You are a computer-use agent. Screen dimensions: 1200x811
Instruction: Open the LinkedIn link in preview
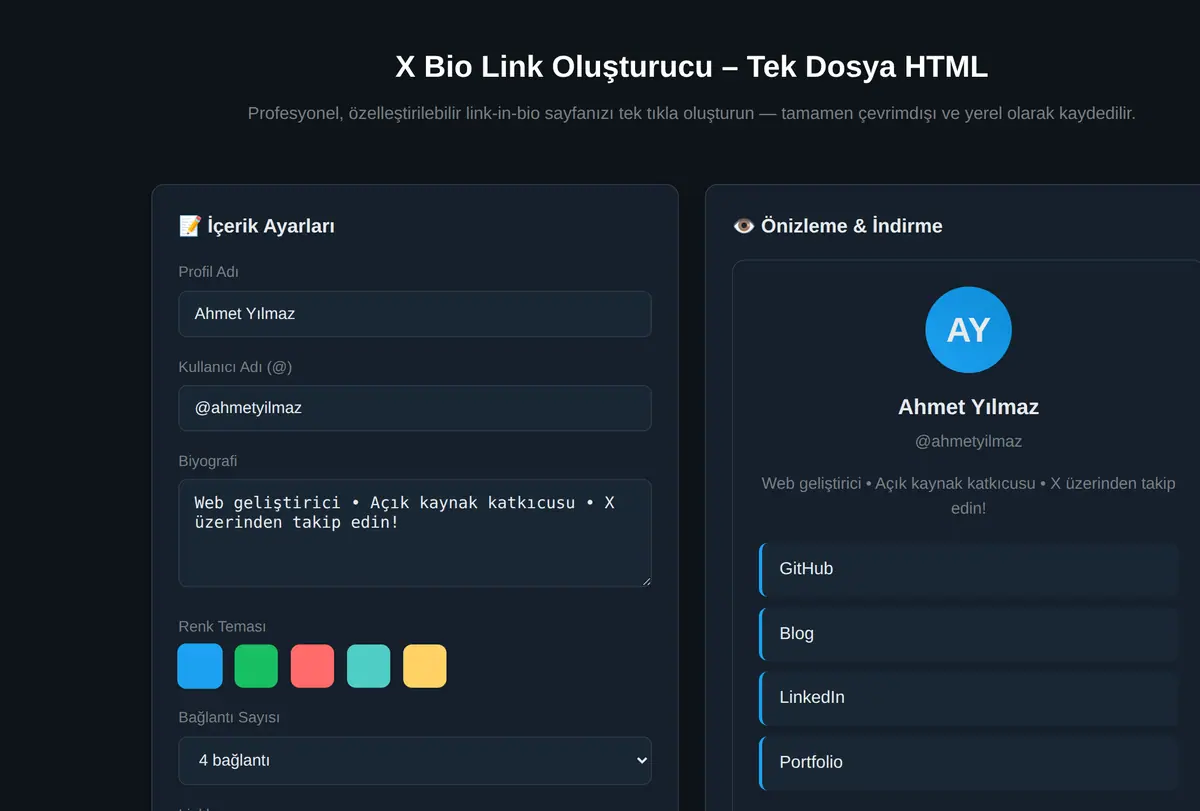pyautogui.click(x=969, y=697)
